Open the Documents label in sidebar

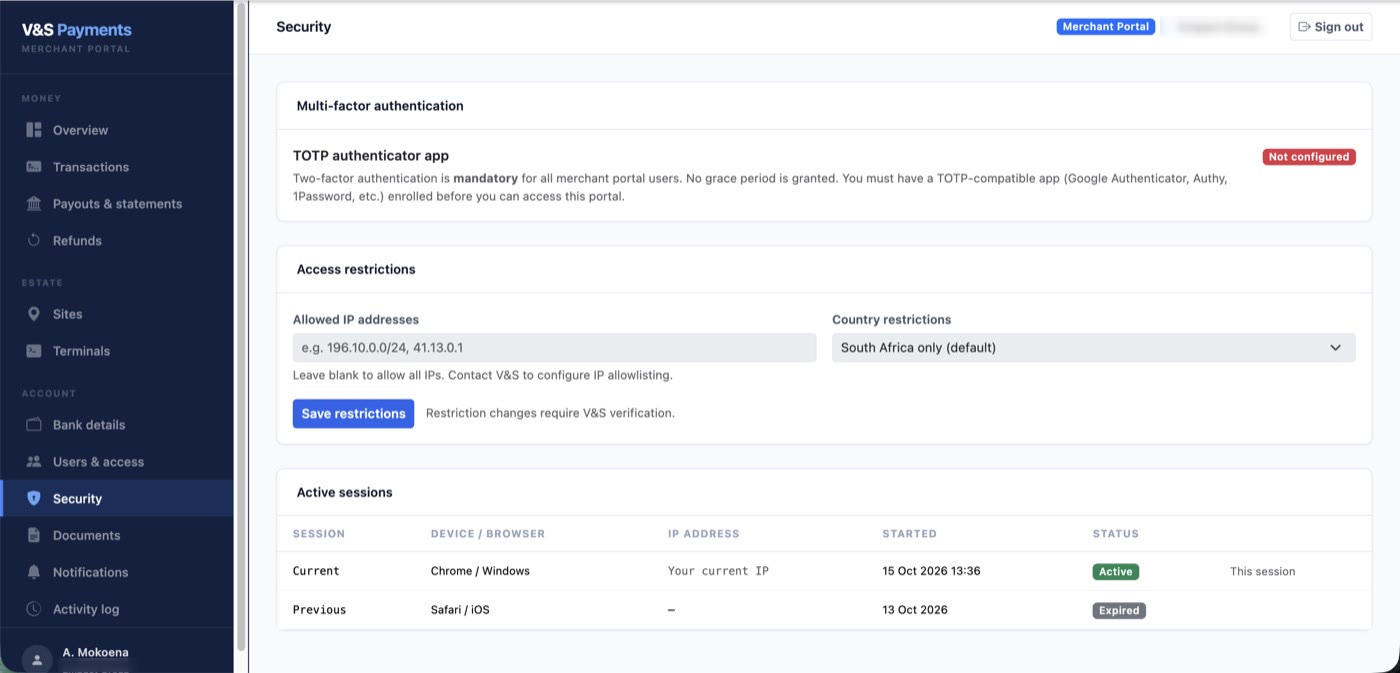pyautogui.click(x=86, y=536)
